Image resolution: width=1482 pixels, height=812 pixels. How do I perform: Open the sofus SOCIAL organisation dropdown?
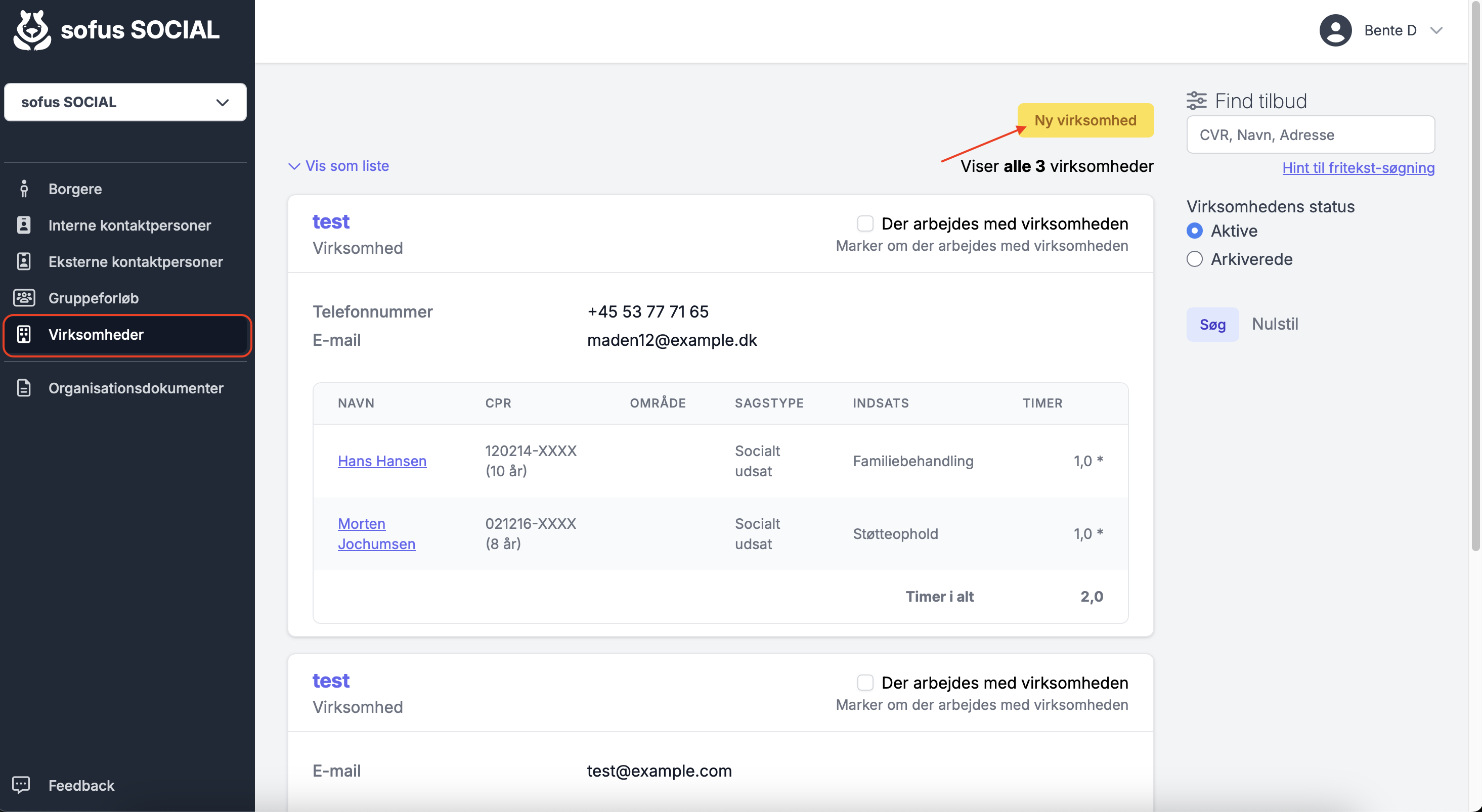(125, 102)
